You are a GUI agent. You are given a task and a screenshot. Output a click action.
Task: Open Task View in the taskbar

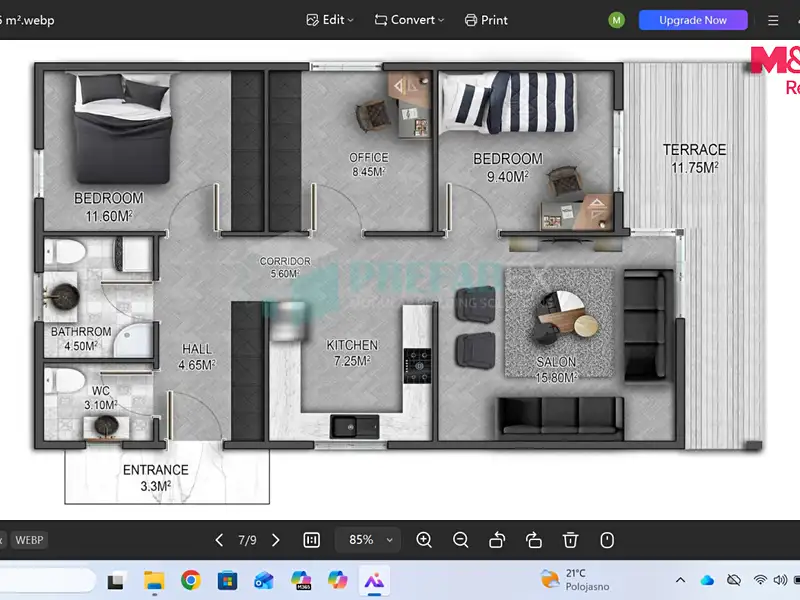(116, 581)
